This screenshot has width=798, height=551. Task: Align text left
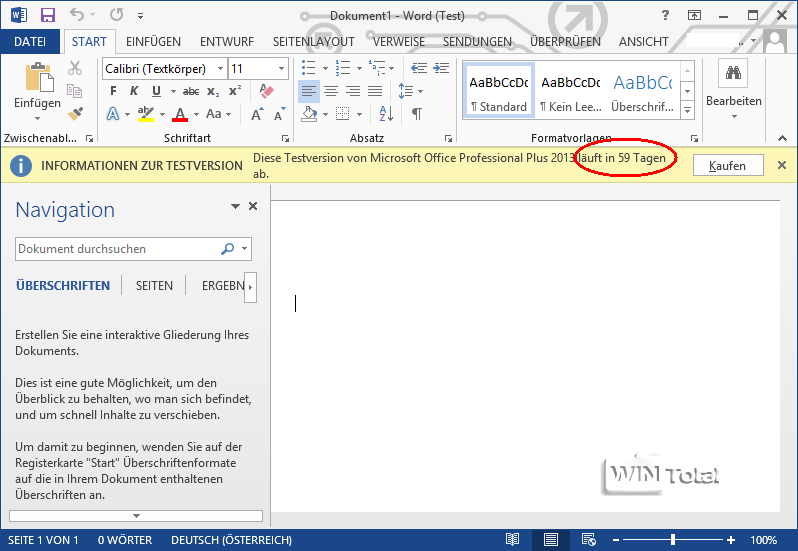point(308,91)
